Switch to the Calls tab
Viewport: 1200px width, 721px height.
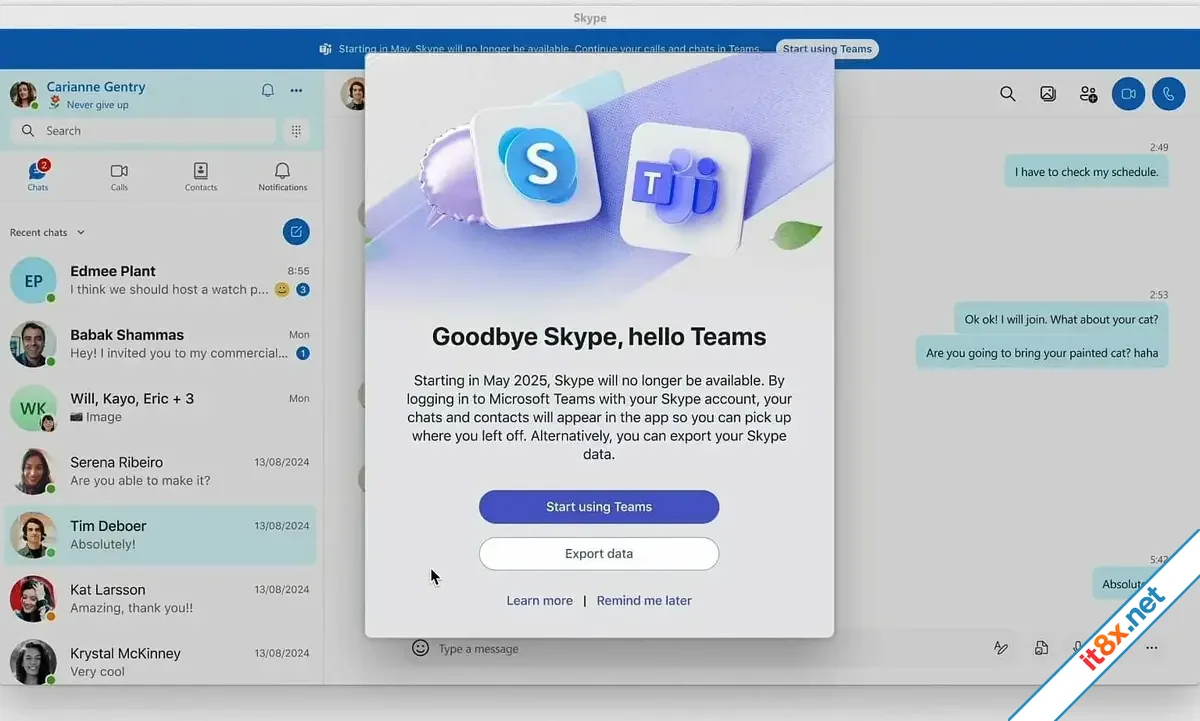point(119,176)
